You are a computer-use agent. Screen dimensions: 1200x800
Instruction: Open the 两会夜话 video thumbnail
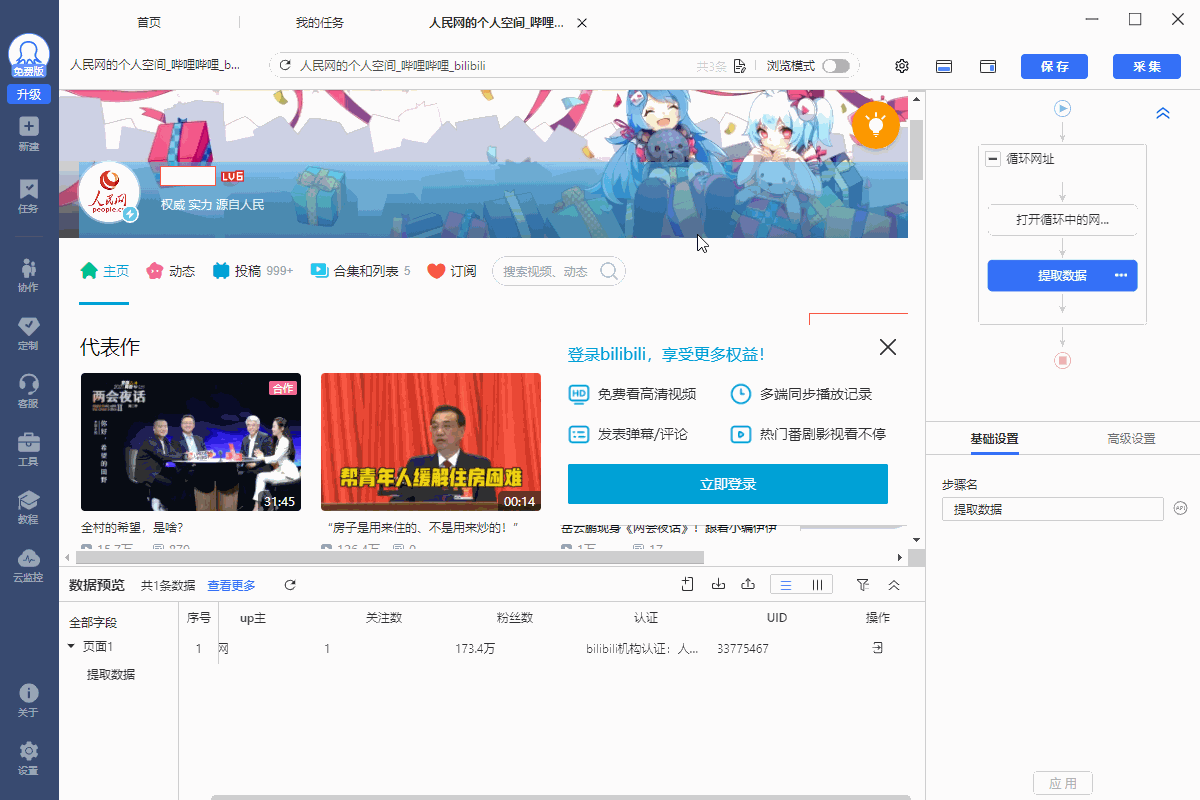pyautogui.click(x=191, y=442)
